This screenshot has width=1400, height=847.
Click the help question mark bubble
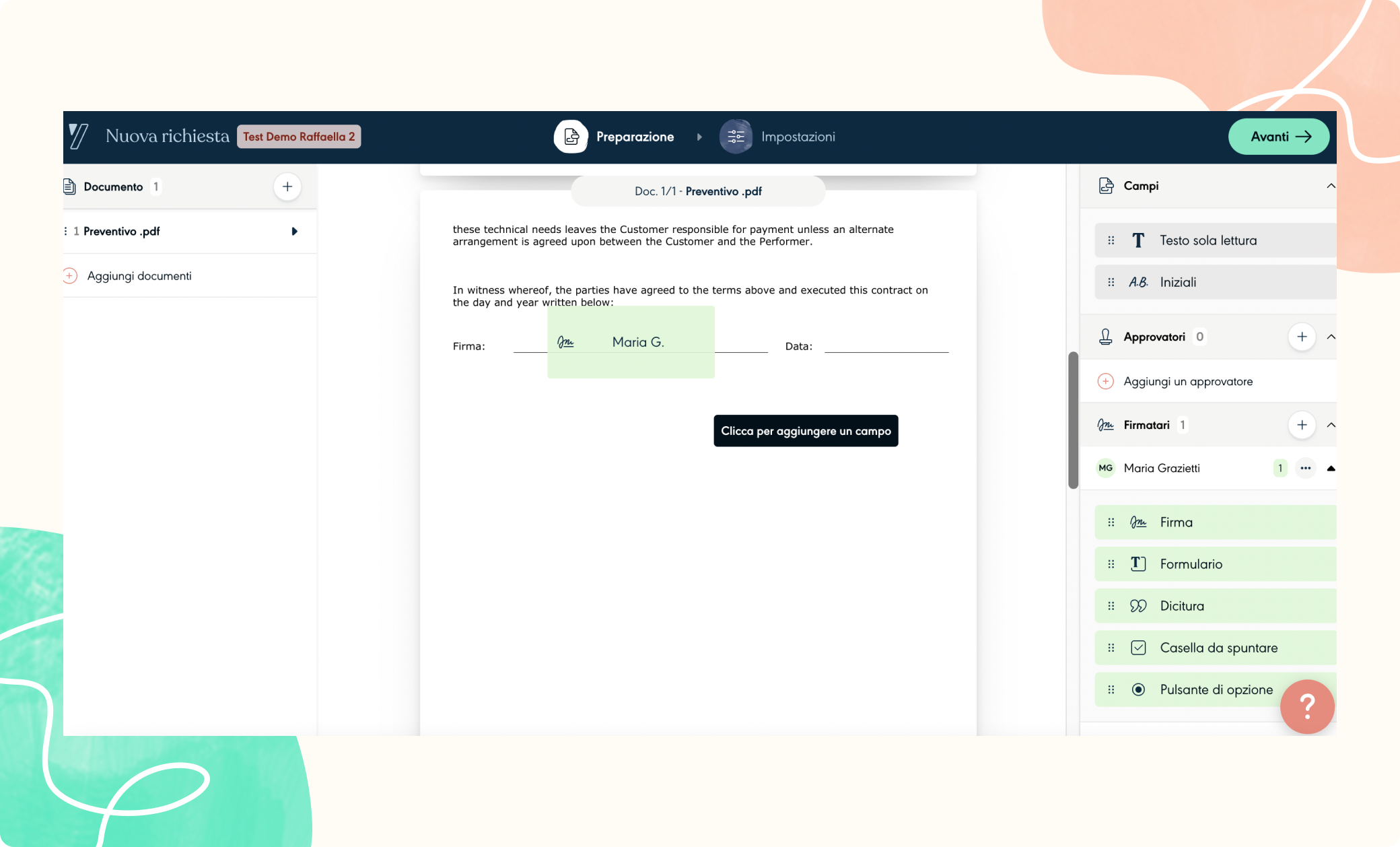[1306, 706]
